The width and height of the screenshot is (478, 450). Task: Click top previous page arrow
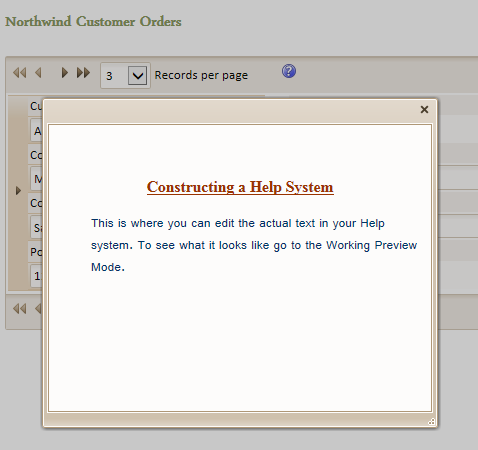coord(38,73)
